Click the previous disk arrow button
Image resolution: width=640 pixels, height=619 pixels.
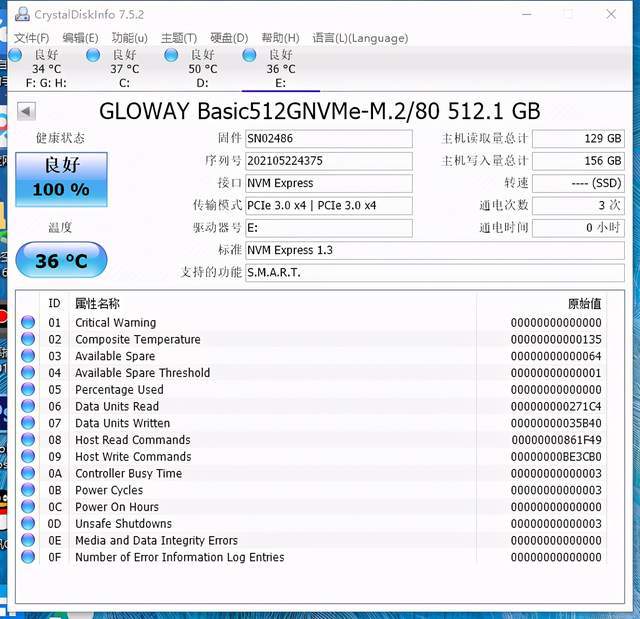(x=27, y=111)
